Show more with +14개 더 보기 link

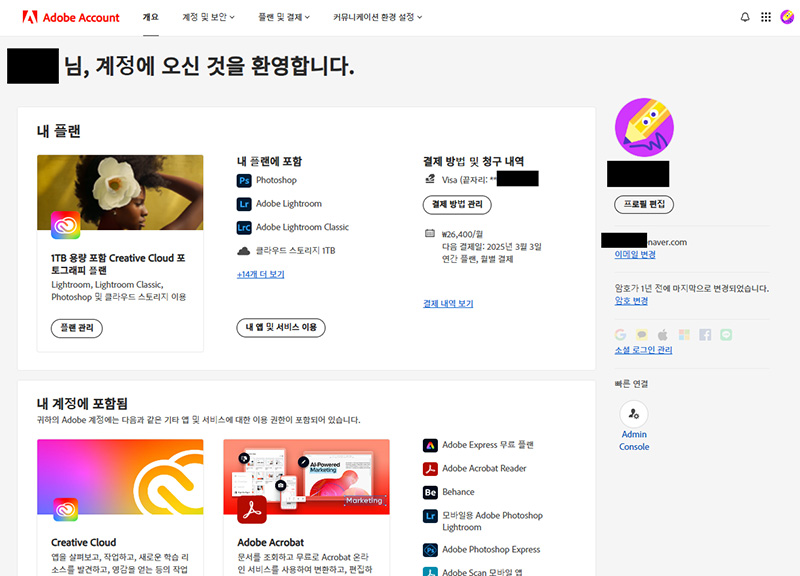[x=260, y=274]
